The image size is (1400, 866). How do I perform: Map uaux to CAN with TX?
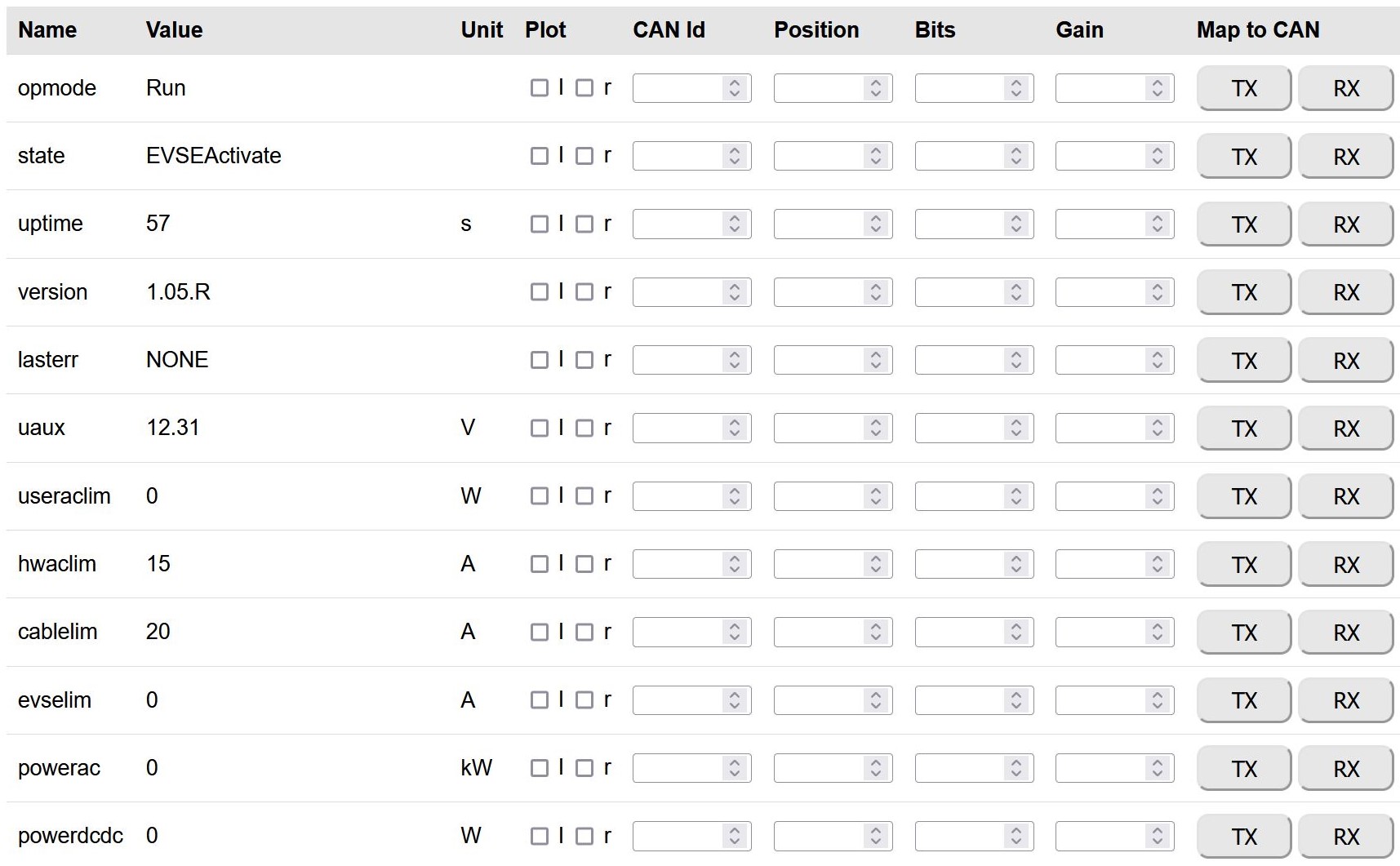(1243, 429)
